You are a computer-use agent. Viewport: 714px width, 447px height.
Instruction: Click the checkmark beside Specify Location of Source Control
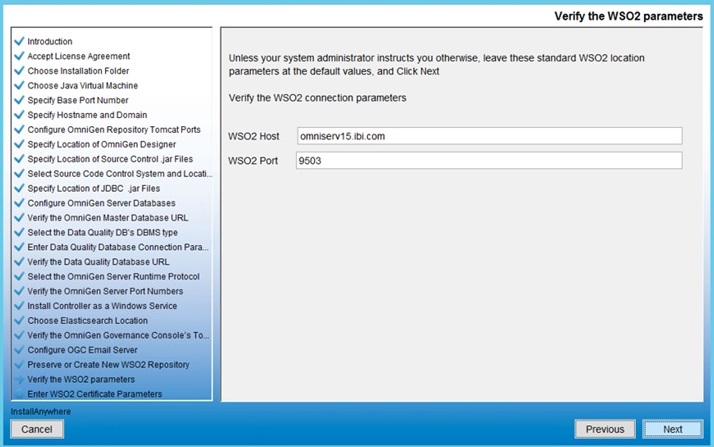coord(19,159)
